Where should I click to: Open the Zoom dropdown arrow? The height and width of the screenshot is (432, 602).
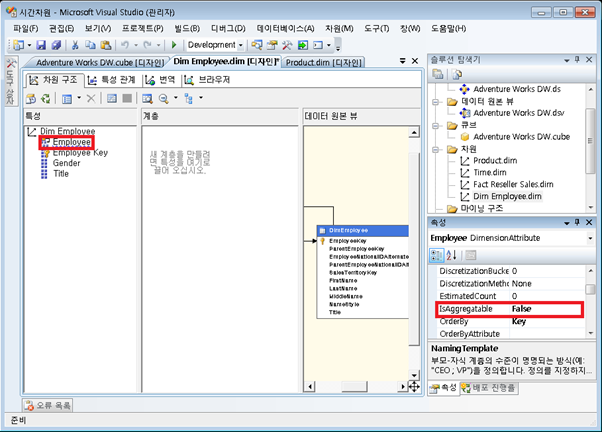click(x=176, y=98)
